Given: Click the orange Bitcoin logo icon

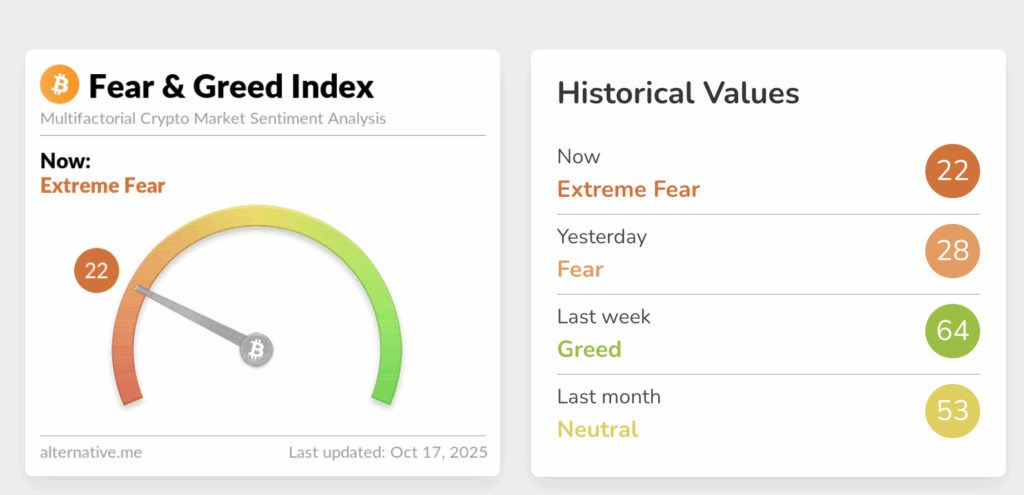Looking at the screenshot, I should click(x=59, y=85).
